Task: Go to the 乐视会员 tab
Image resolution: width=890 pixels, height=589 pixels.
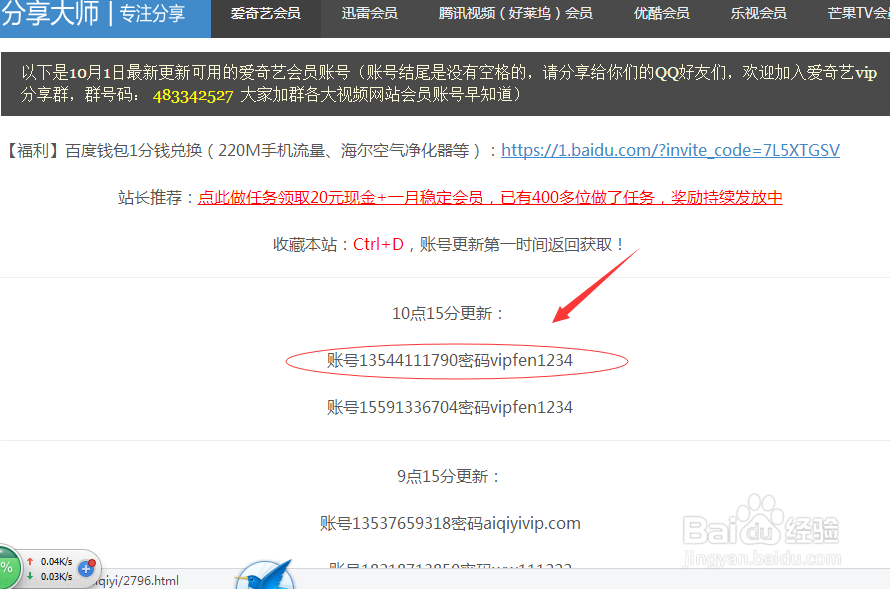Action: pyautogui.click(x=758, y=14)
